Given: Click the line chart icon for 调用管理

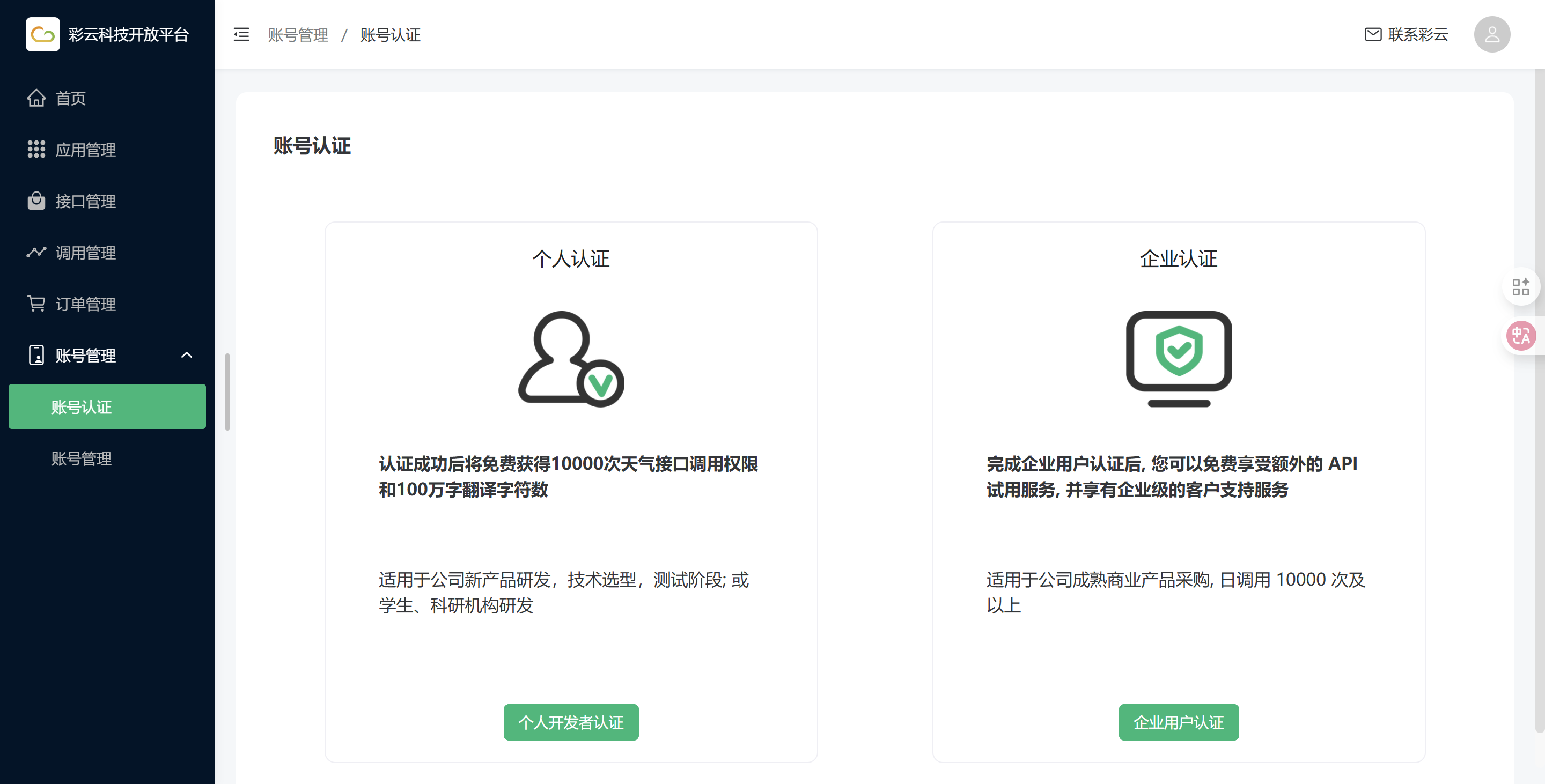Looking at the screenshot, I should point(36,253).
